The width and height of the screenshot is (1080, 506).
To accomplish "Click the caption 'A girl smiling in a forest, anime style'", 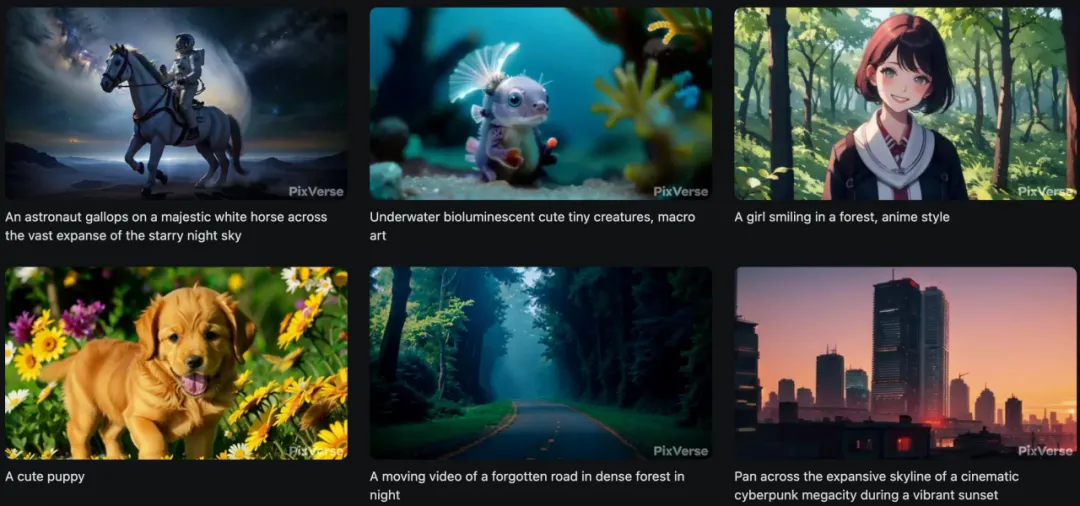I will (x=842, y=217).
